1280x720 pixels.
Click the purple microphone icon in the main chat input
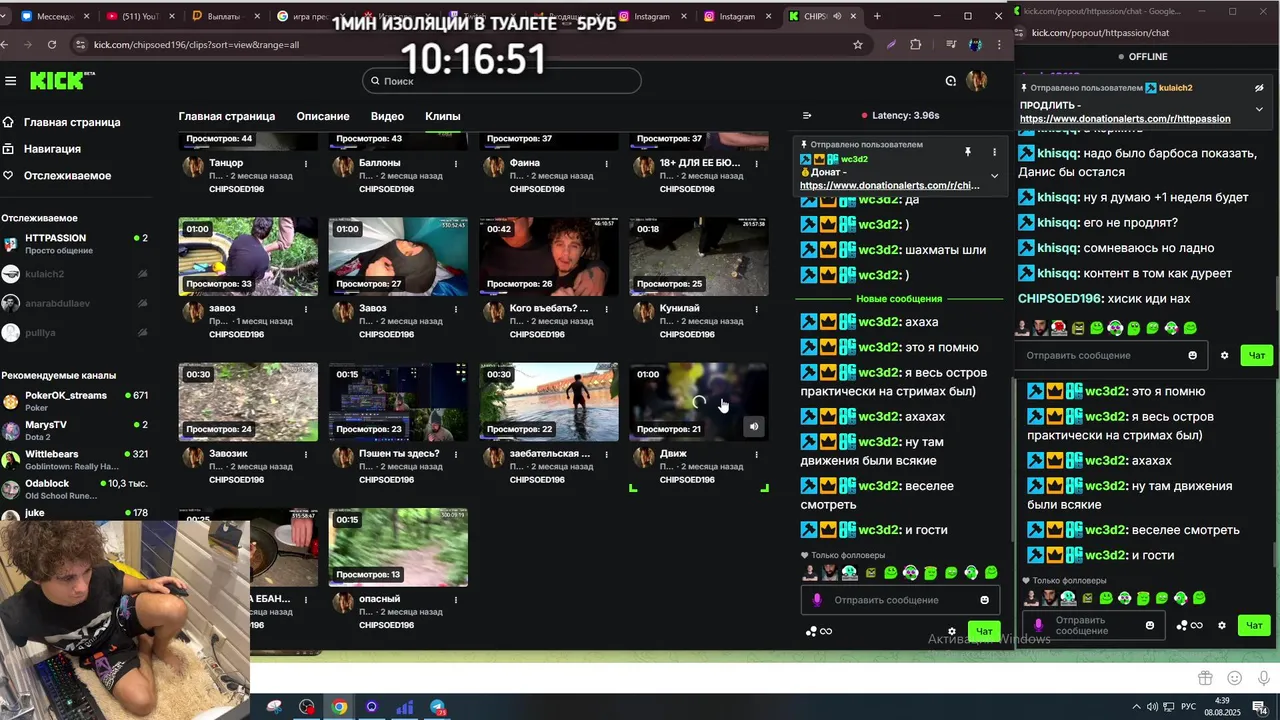click(817, 600)
